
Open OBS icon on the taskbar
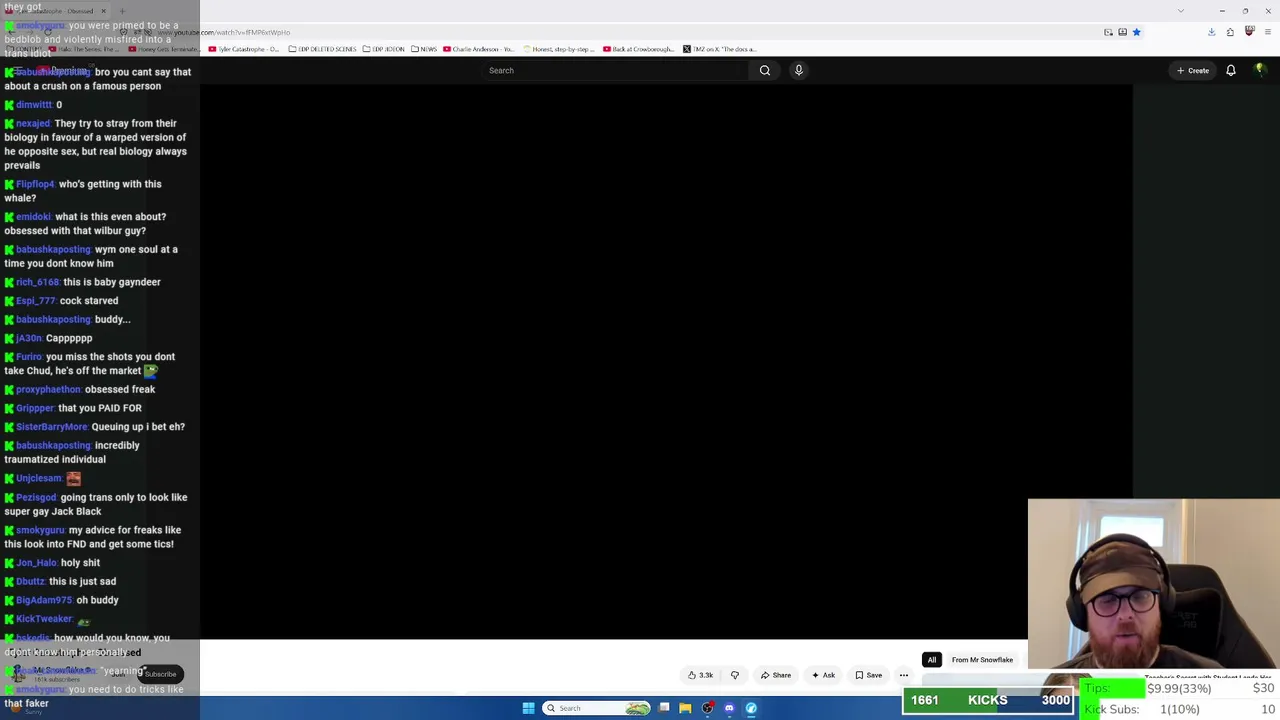pyautogui.click(x=707, y=708)
